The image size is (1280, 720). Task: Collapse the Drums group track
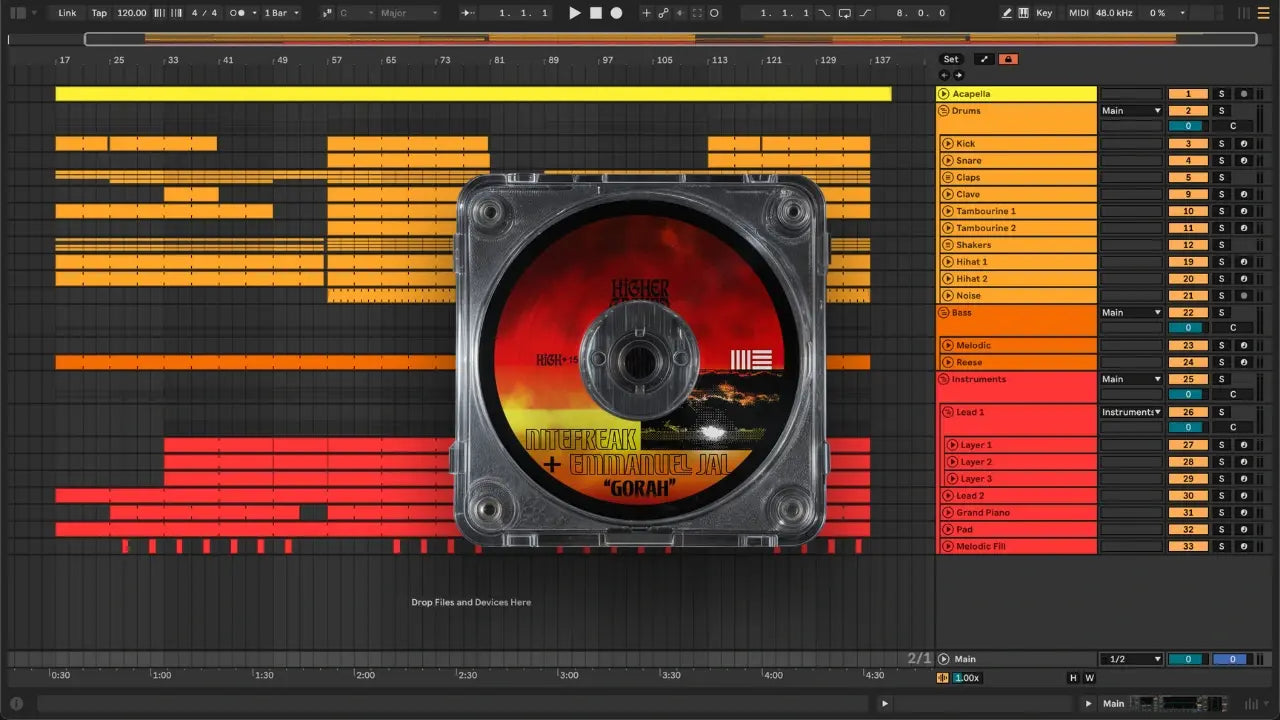(944, 111)
